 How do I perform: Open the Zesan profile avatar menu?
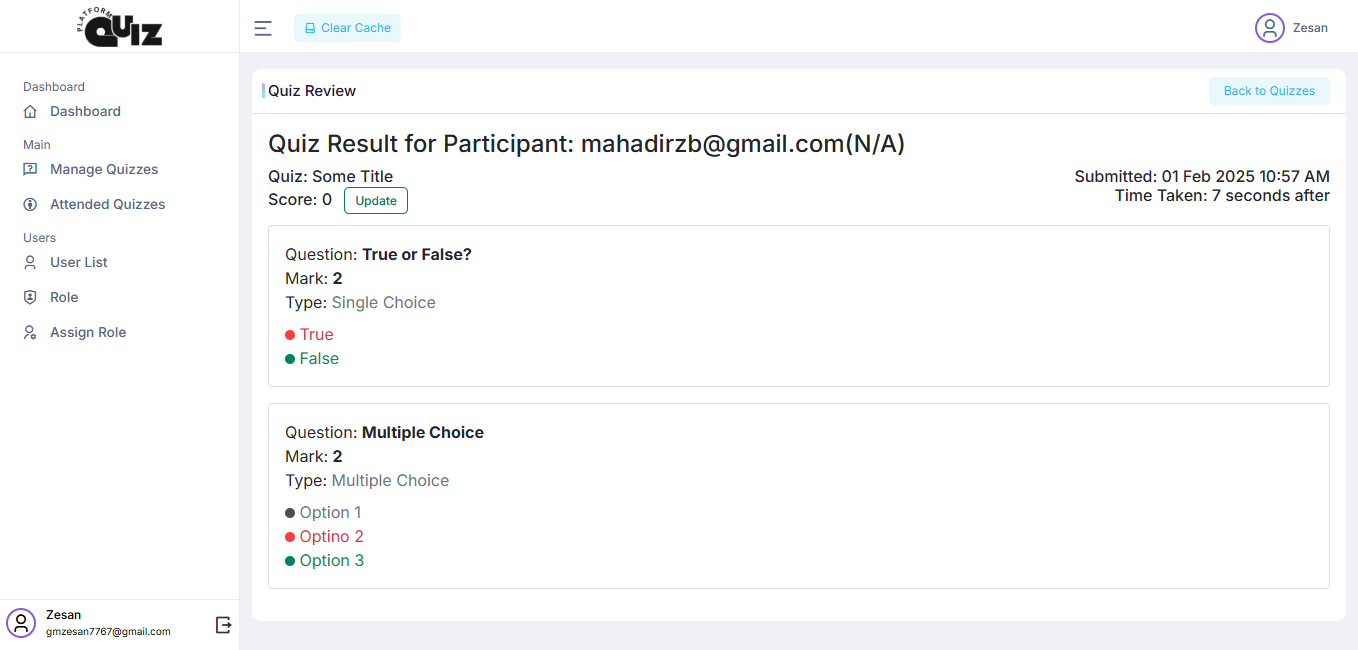(x=1269, y=28)
